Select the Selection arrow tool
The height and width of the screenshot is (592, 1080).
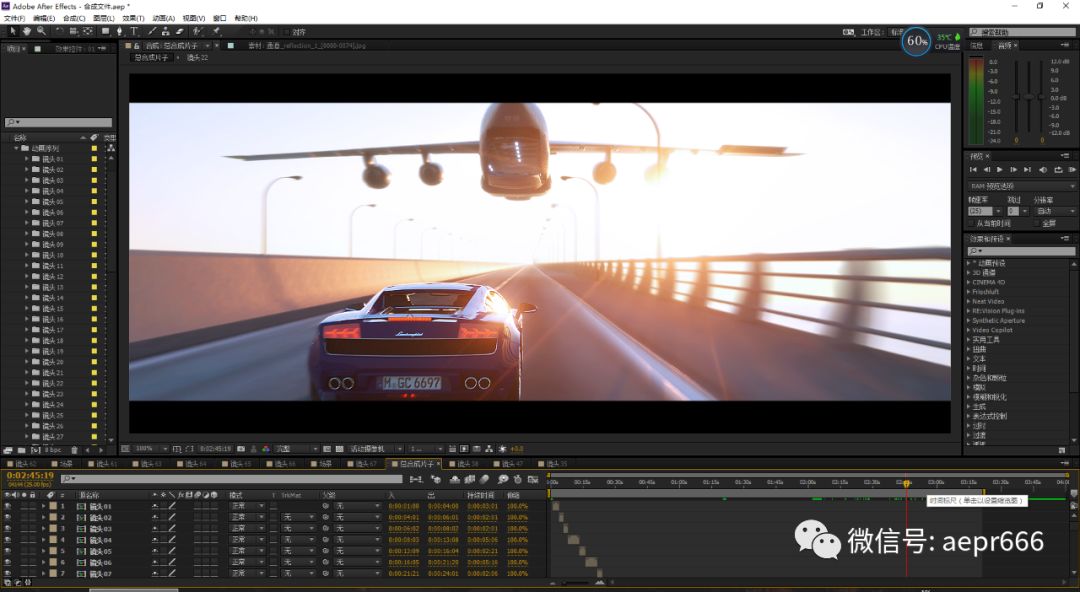coord(13,31)
